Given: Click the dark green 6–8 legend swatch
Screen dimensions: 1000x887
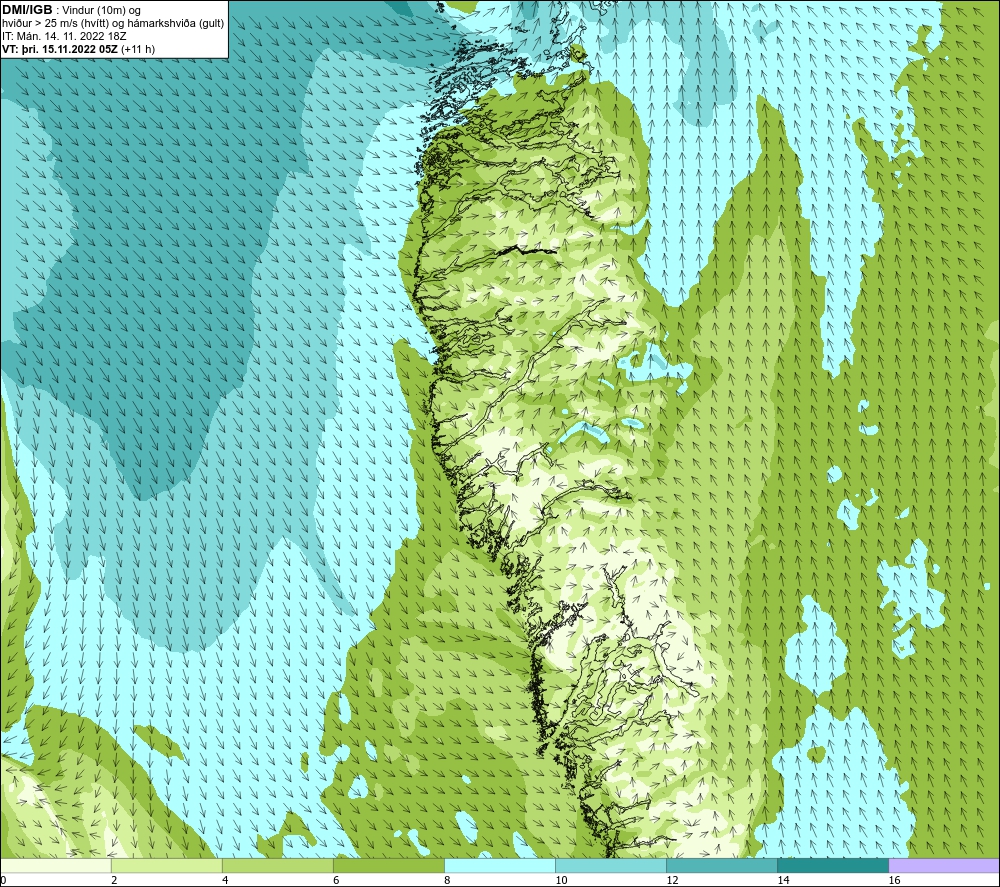Looking at the screenshot, I should pos(388,866).
